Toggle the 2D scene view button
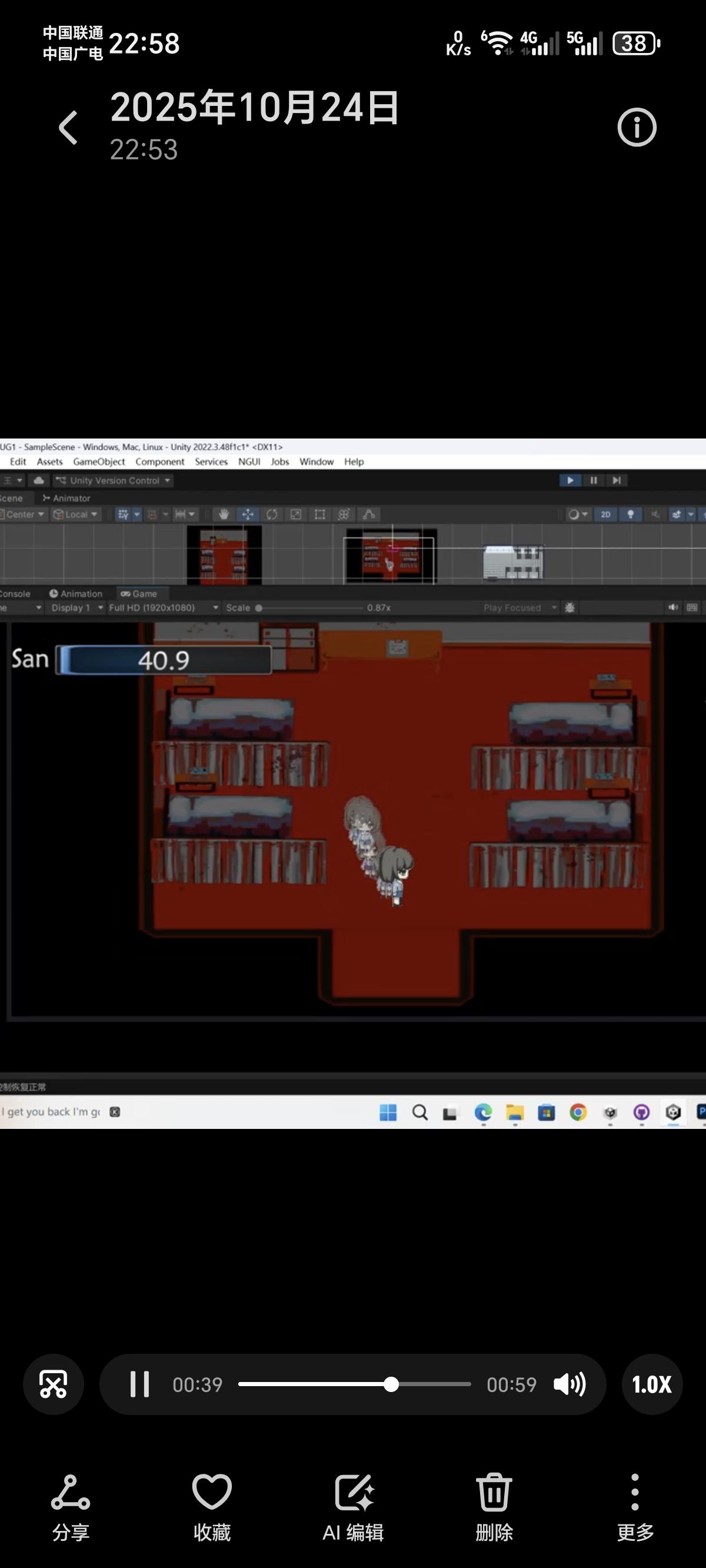This screenshot has width=706, height=1568. 605,514
